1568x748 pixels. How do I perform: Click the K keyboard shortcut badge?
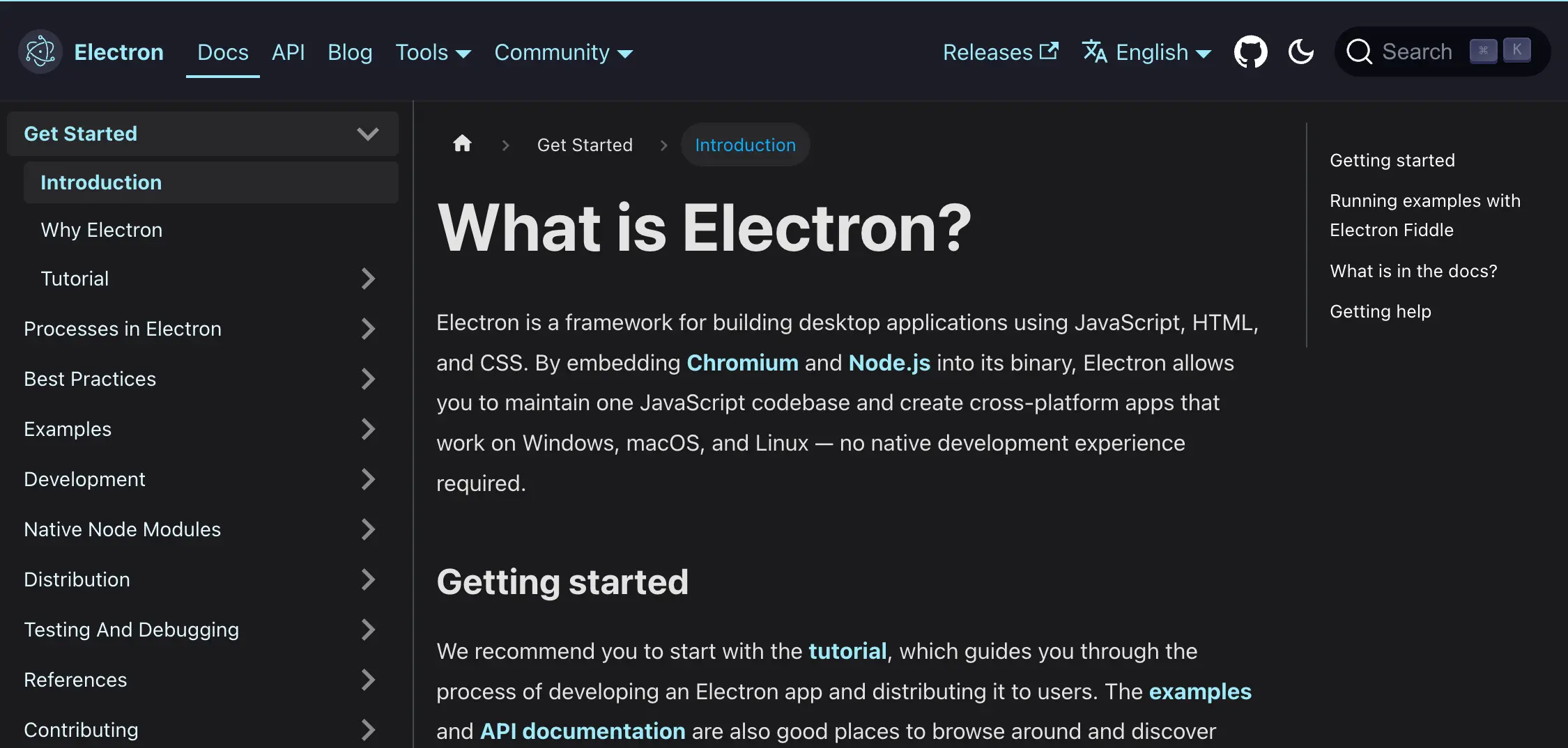pyautogui.click(x=1516, y=50)
